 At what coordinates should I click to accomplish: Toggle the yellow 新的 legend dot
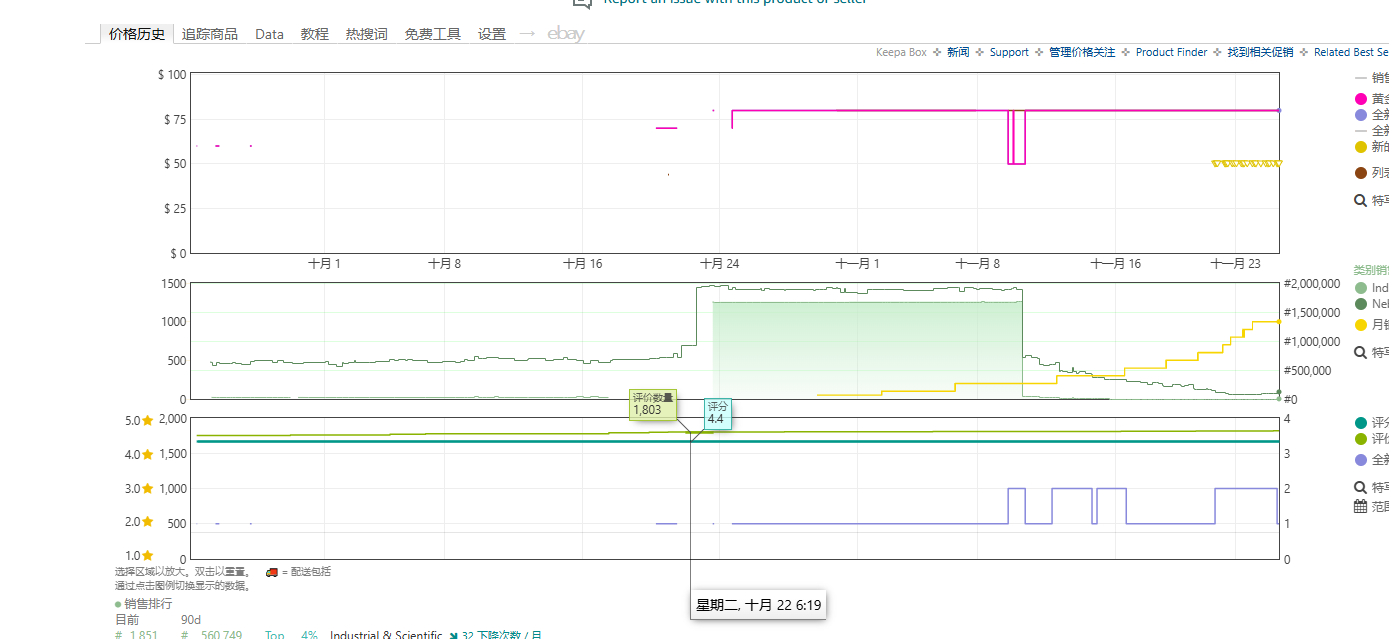tap(1360, 147)
